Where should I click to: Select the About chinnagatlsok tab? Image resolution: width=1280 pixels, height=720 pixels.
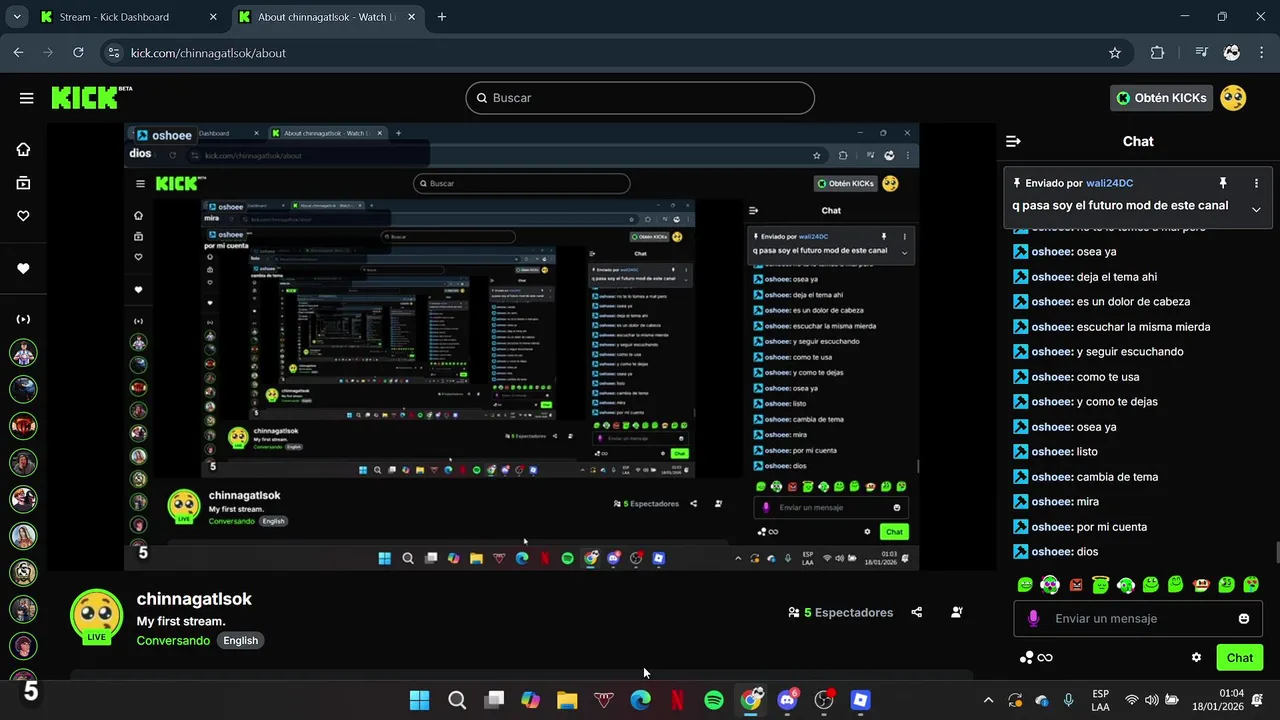point(326,17)
